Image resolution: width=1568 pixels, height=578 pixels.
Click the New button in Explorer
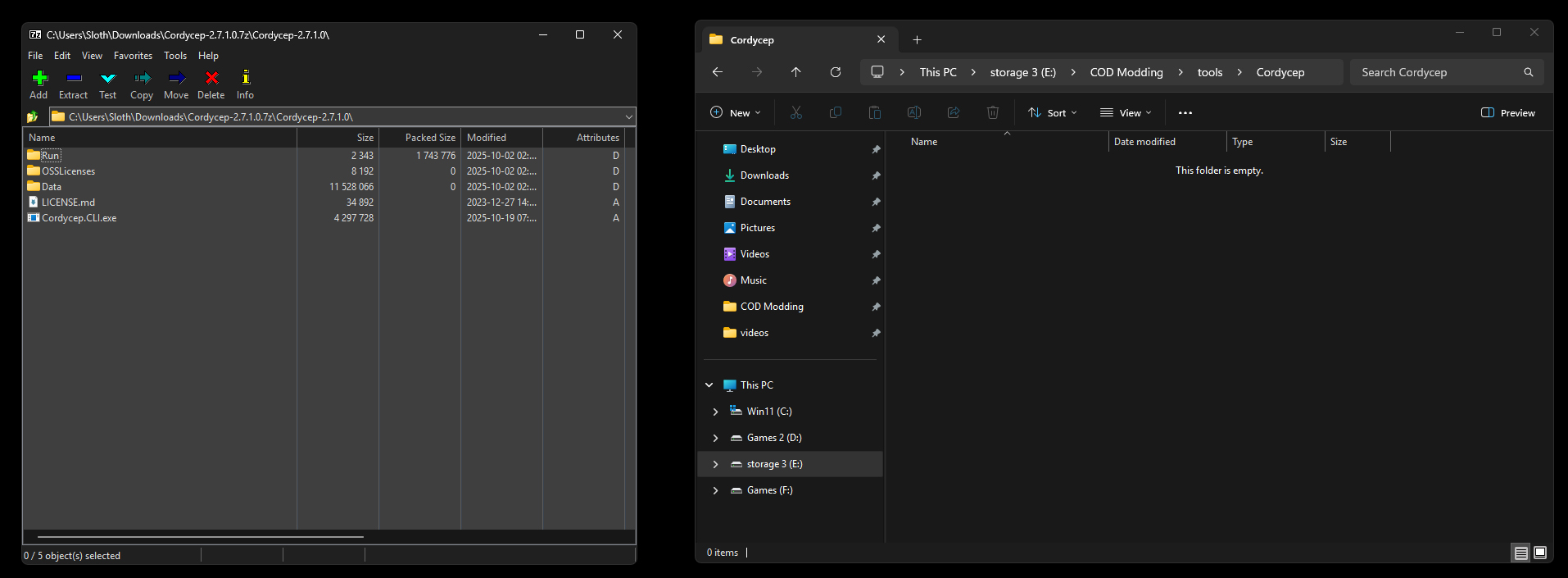click(x=735, y=113)
